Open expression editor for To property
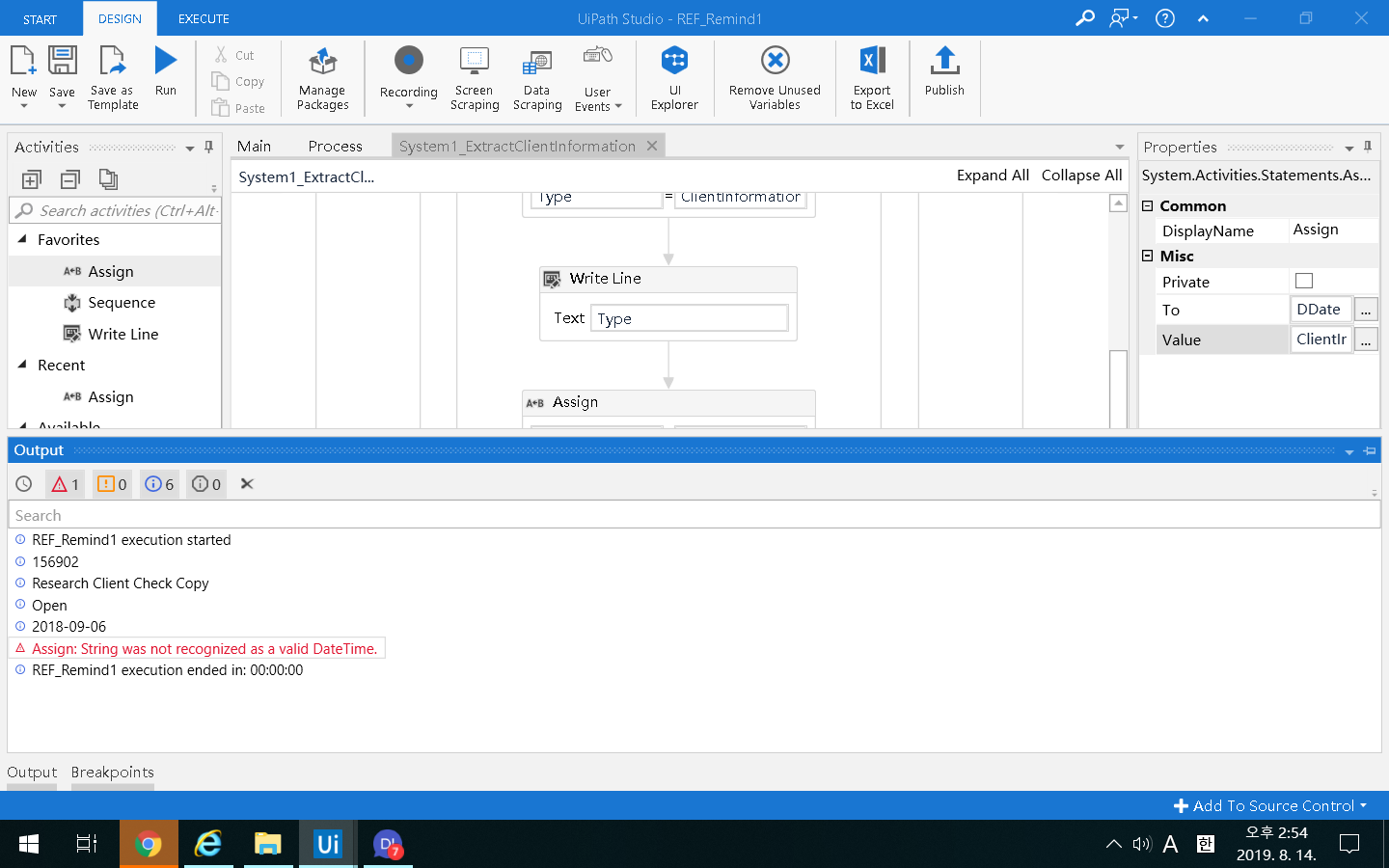Viewport: 1389px width, 868px height. [1366, 310]
